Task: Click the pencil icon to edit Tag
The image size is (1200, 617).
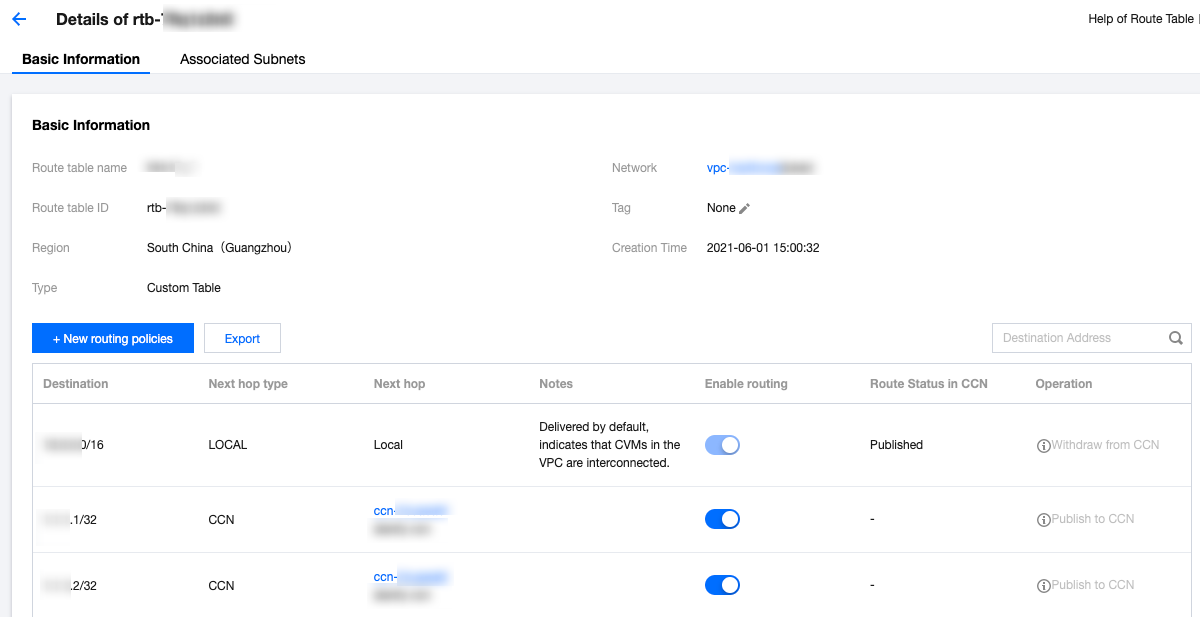Action: (744, 208)
